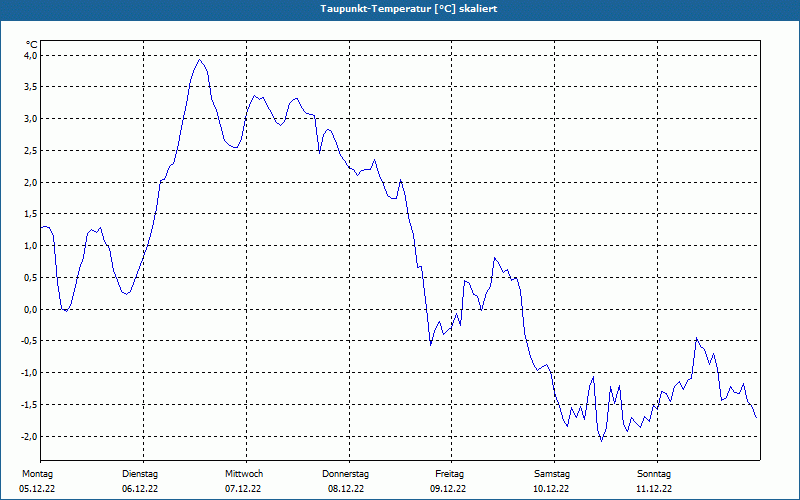Image resolution: width=800 pixels, height=500 pixels.
Task: Click the 09.12.22 date label
Action: (x=448, y=489)
